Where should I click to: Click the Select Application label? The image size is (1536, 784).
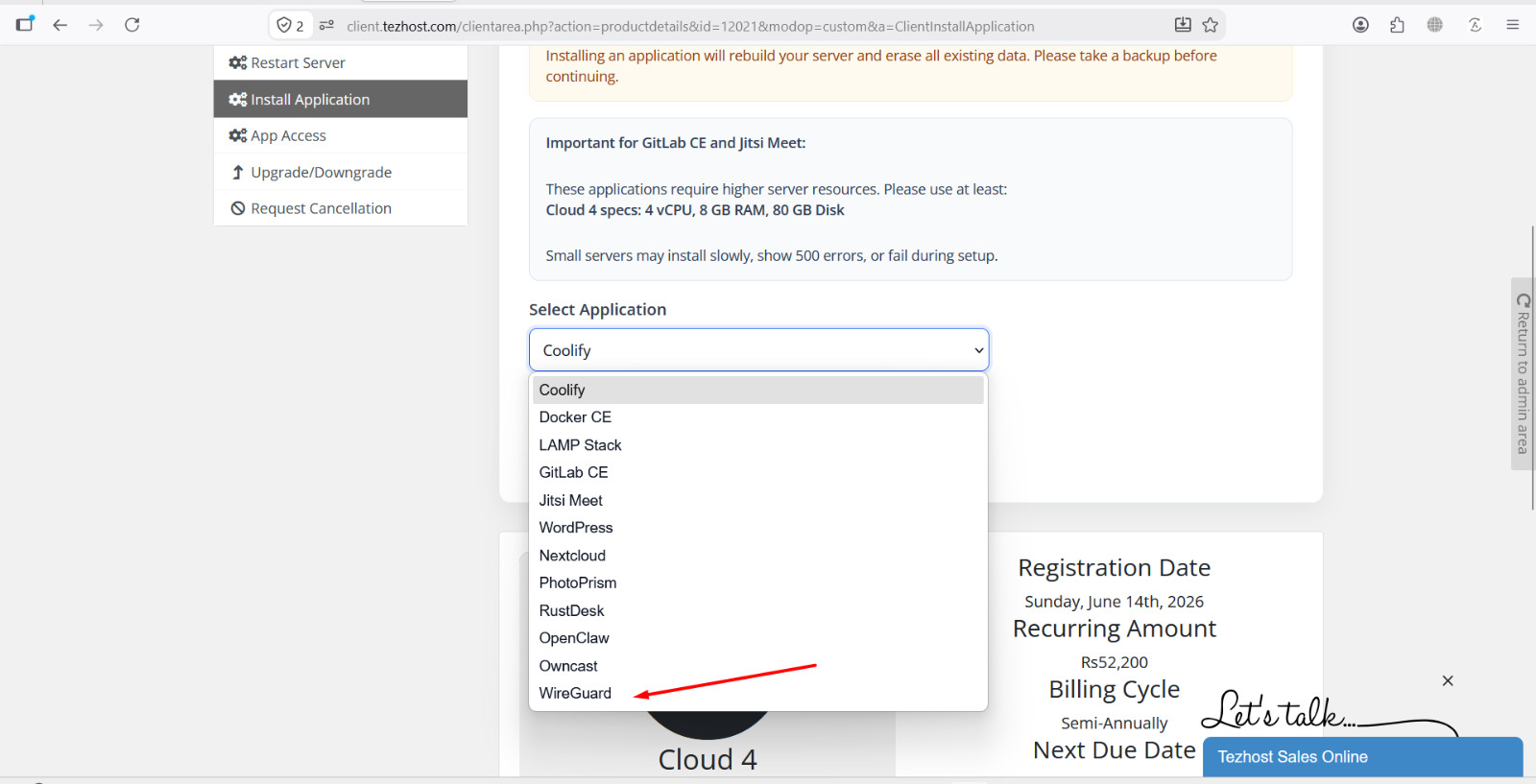click(x=597, y=310)
